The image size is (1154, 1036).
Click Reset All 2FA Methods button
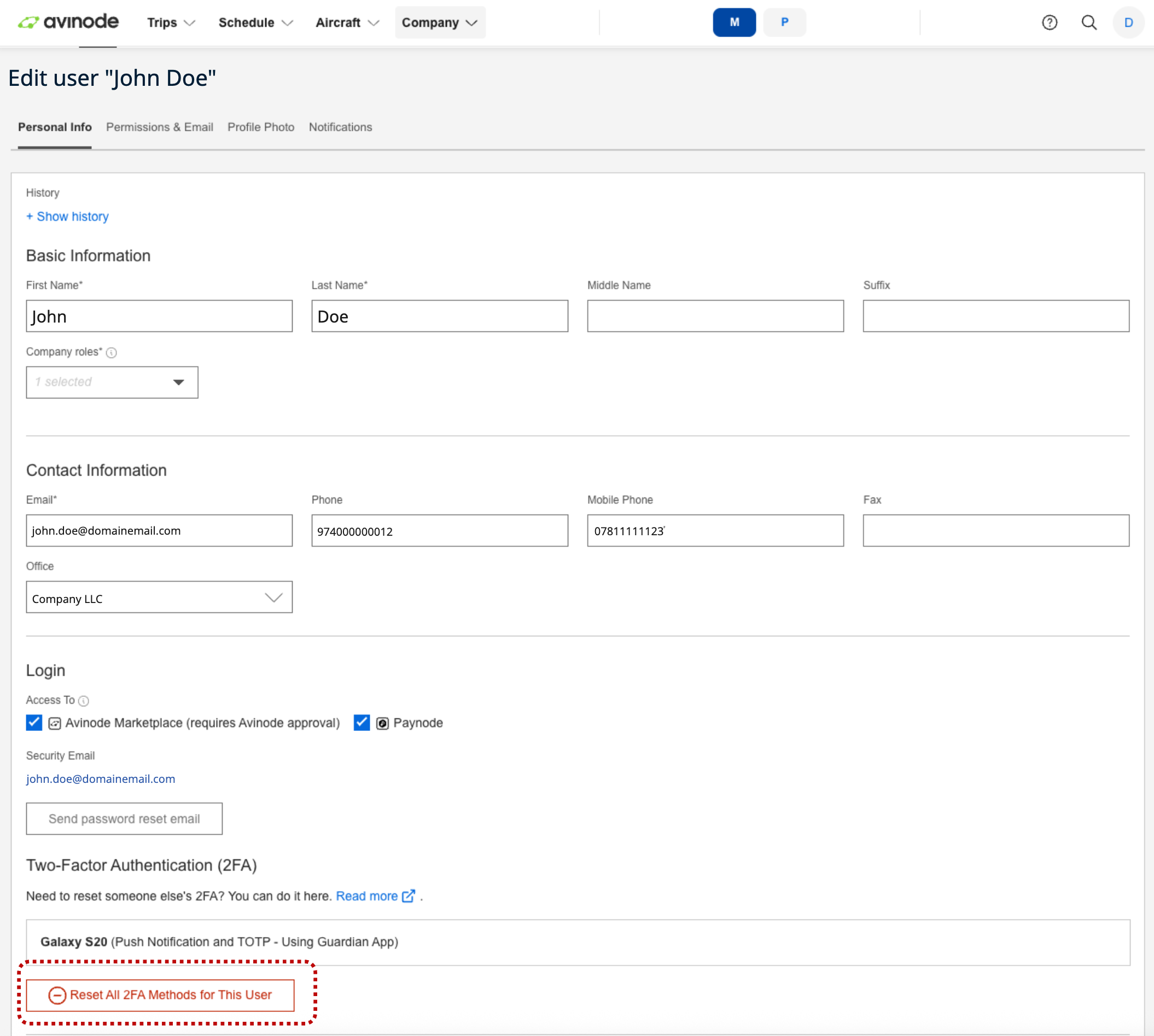pyautogui.click(x=160, y=995)
